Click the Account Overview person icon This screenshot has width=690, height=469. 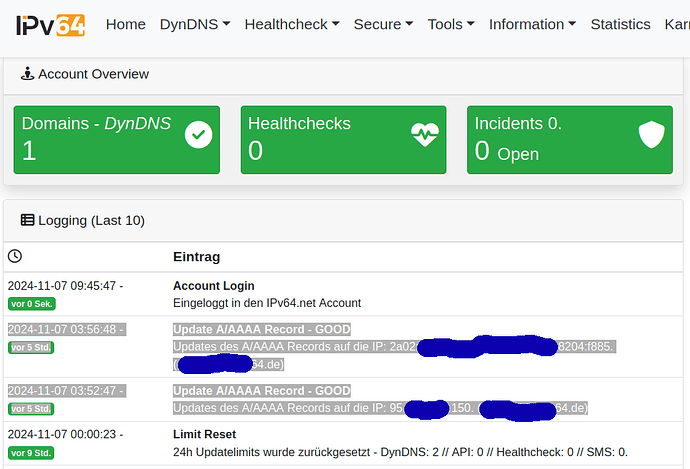(x=27, y=73)
